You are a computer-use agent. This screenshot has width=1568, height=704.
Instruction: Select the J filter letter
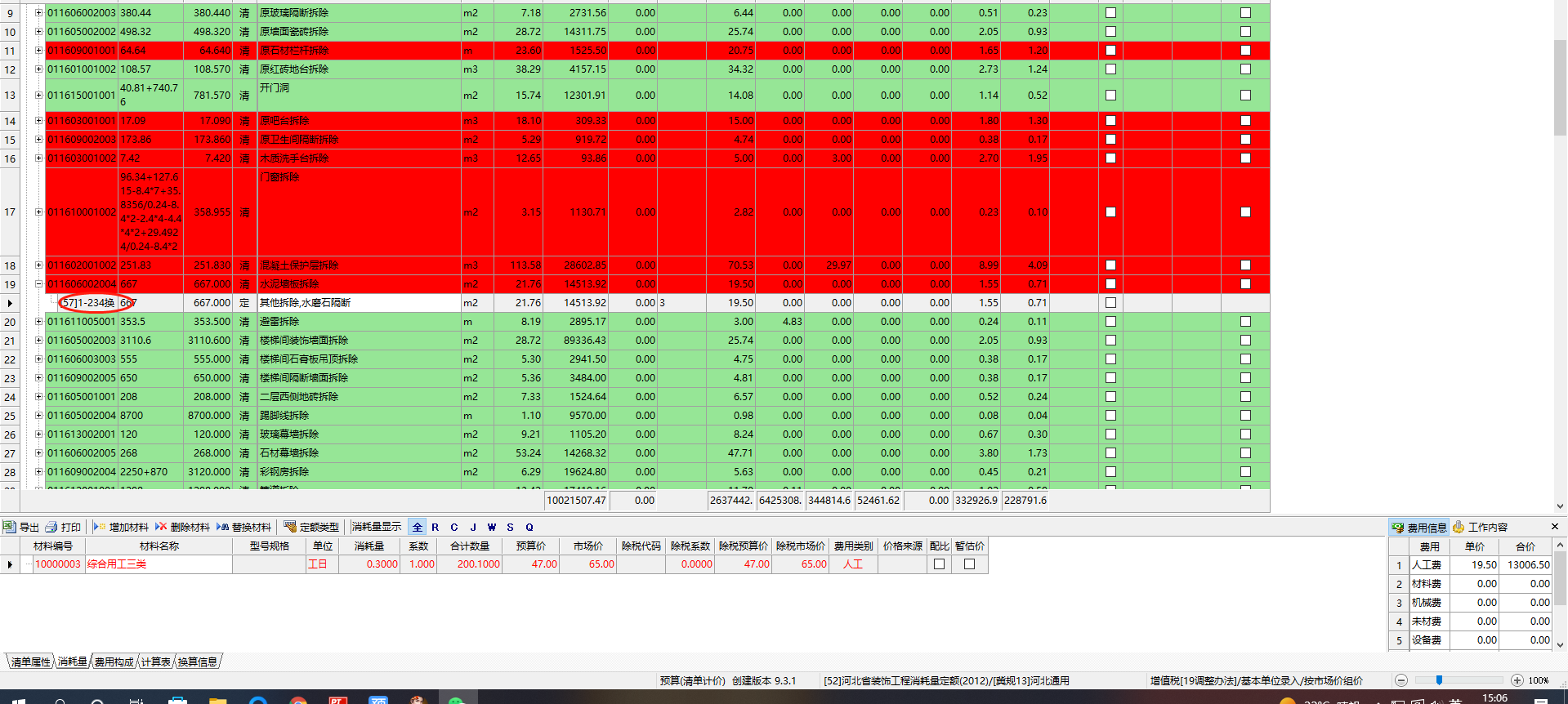coord(473,527)
